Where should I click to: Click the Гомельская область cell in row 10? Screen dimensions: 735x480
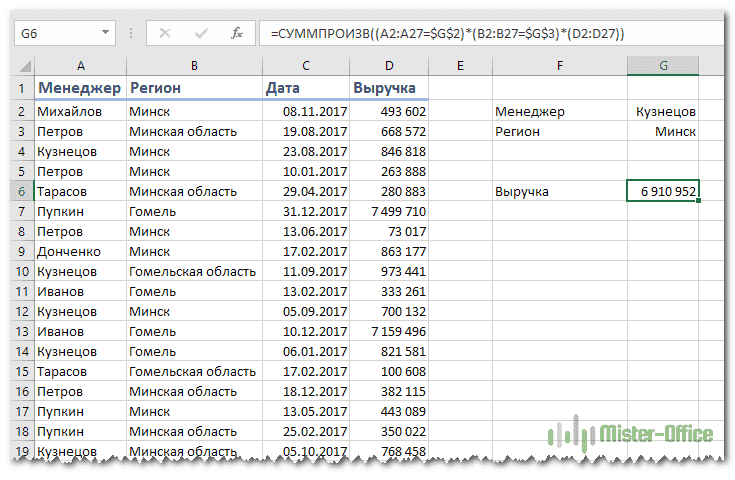click(x=193, y=271)
